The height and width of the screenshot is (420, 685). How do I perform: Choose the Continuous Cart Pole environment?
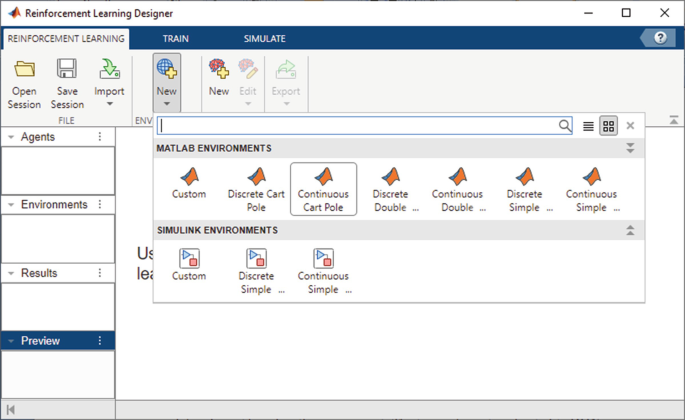click(323, 187)
